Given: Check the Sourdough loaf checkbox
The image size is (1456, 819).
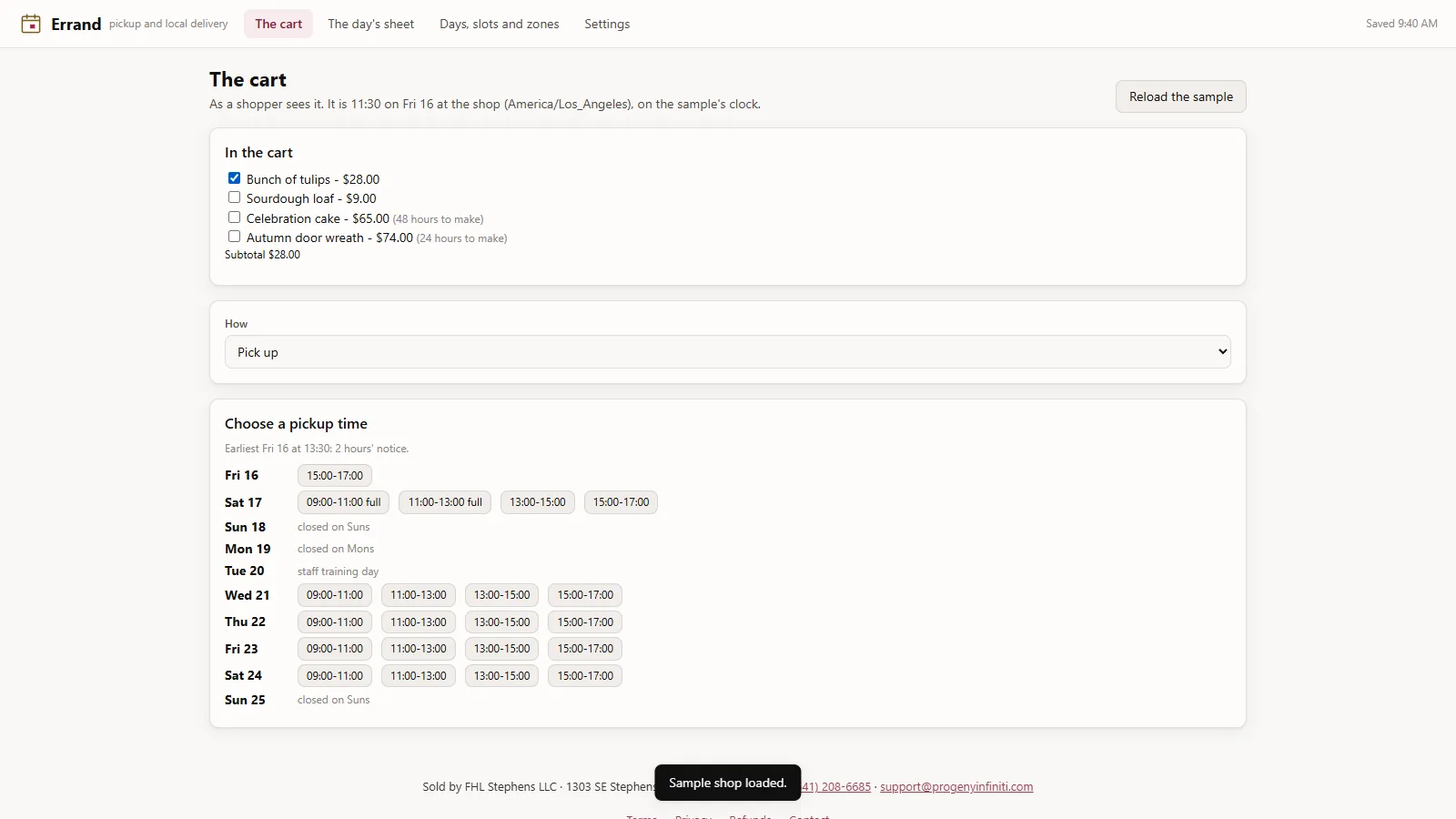Looking at the screenshot, I should pyautogui.click(x=234, y=197).
